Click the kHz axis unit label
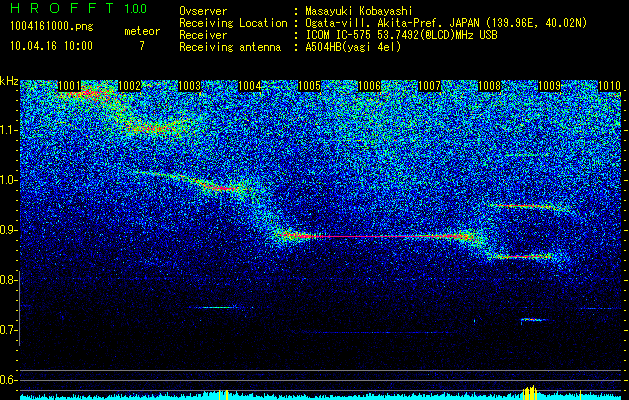 [9, 81]
